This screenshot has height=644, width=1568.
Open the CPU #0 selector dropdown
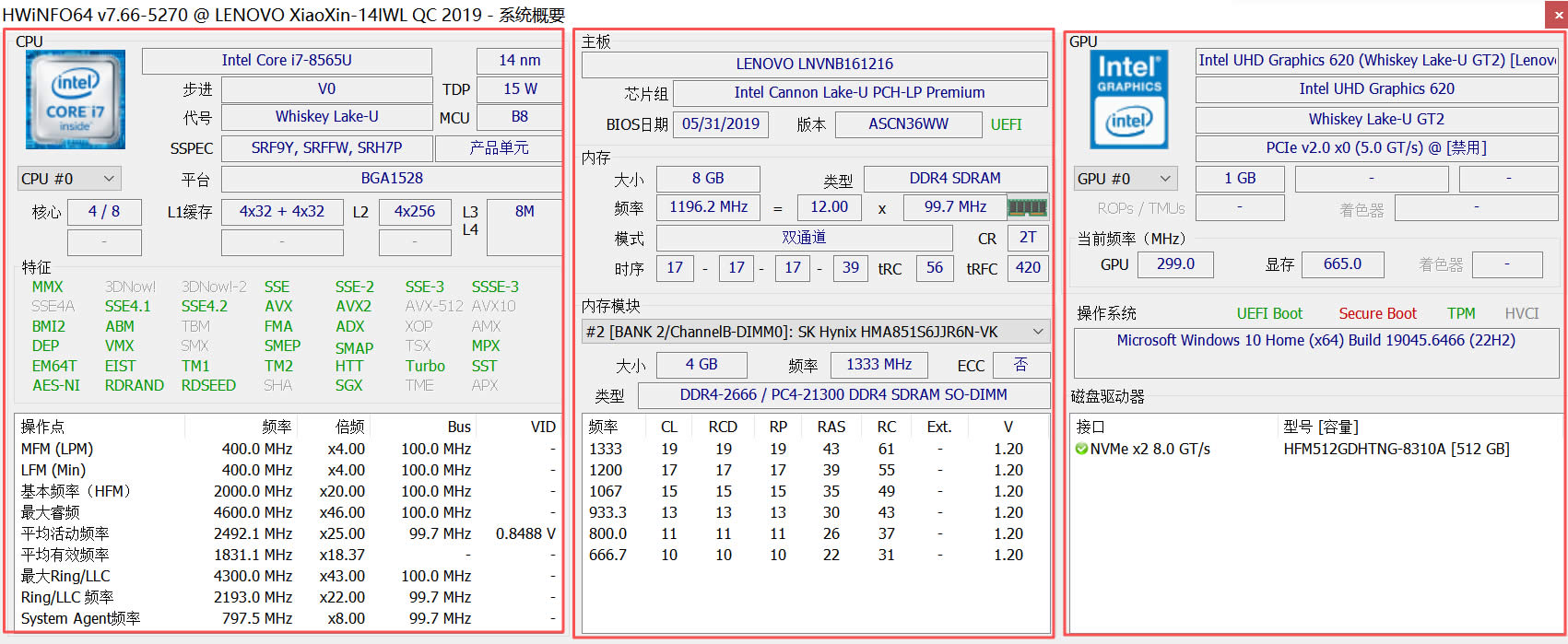(69, 179)
